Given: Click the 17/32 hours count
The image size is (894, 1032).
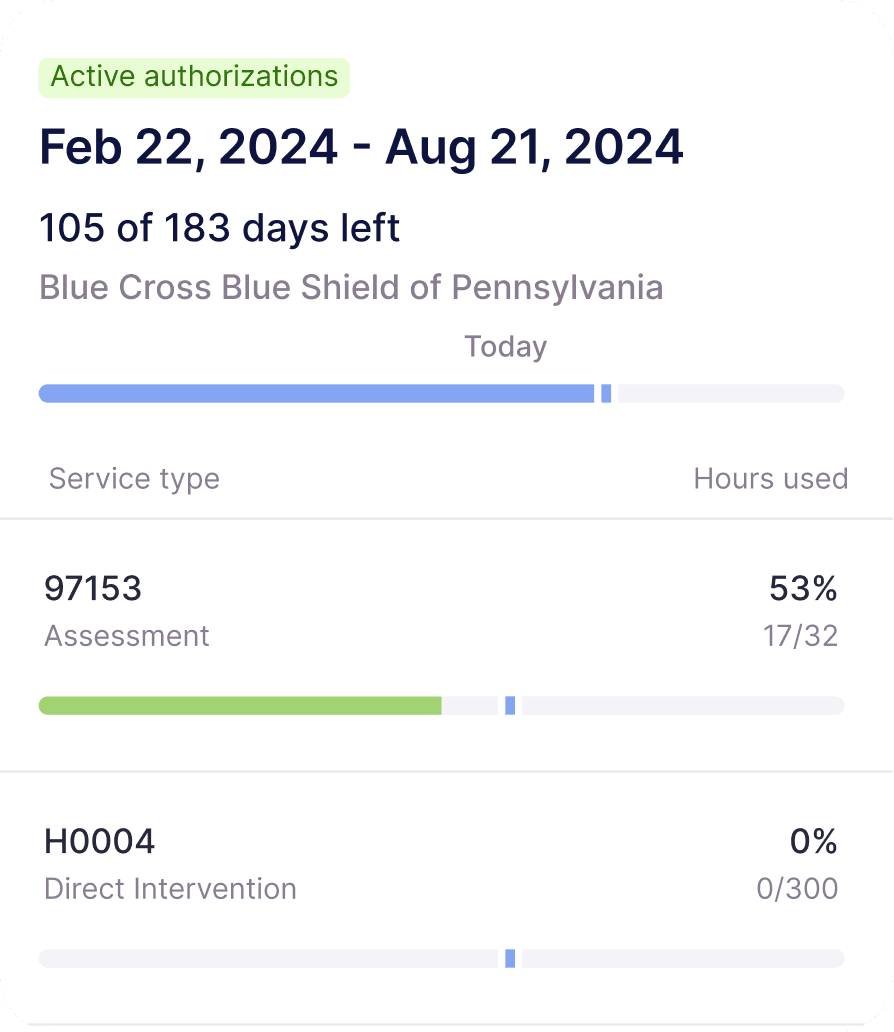Looking at the screenshot, I should [801, 636].
